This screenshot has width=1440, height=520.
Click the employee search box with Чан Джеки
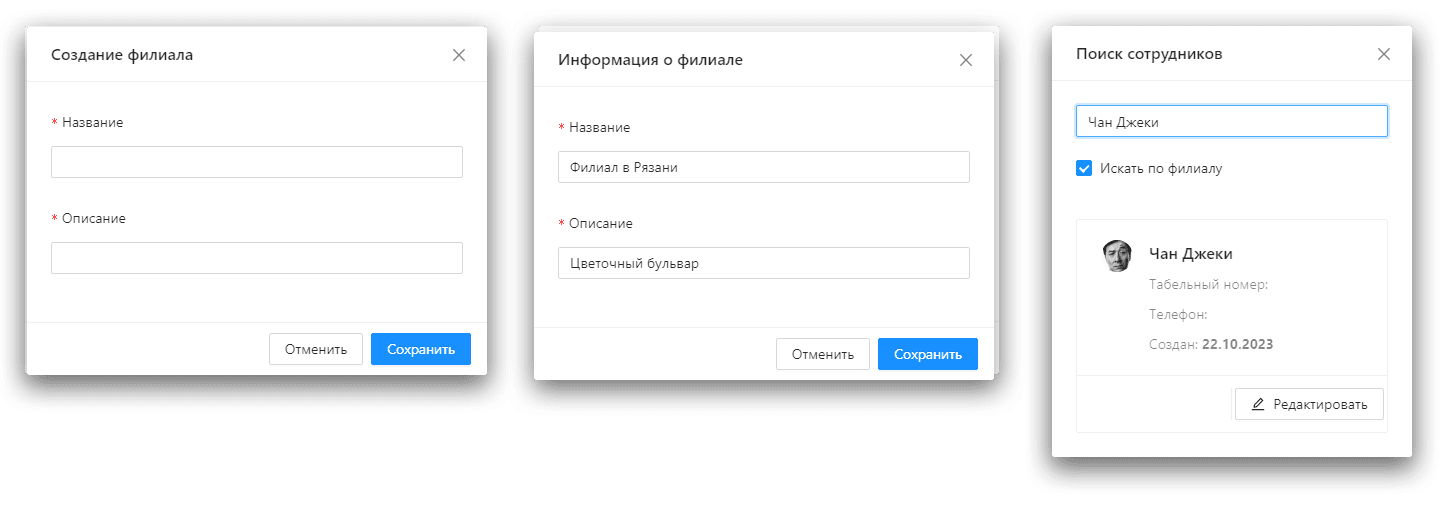1232,121
